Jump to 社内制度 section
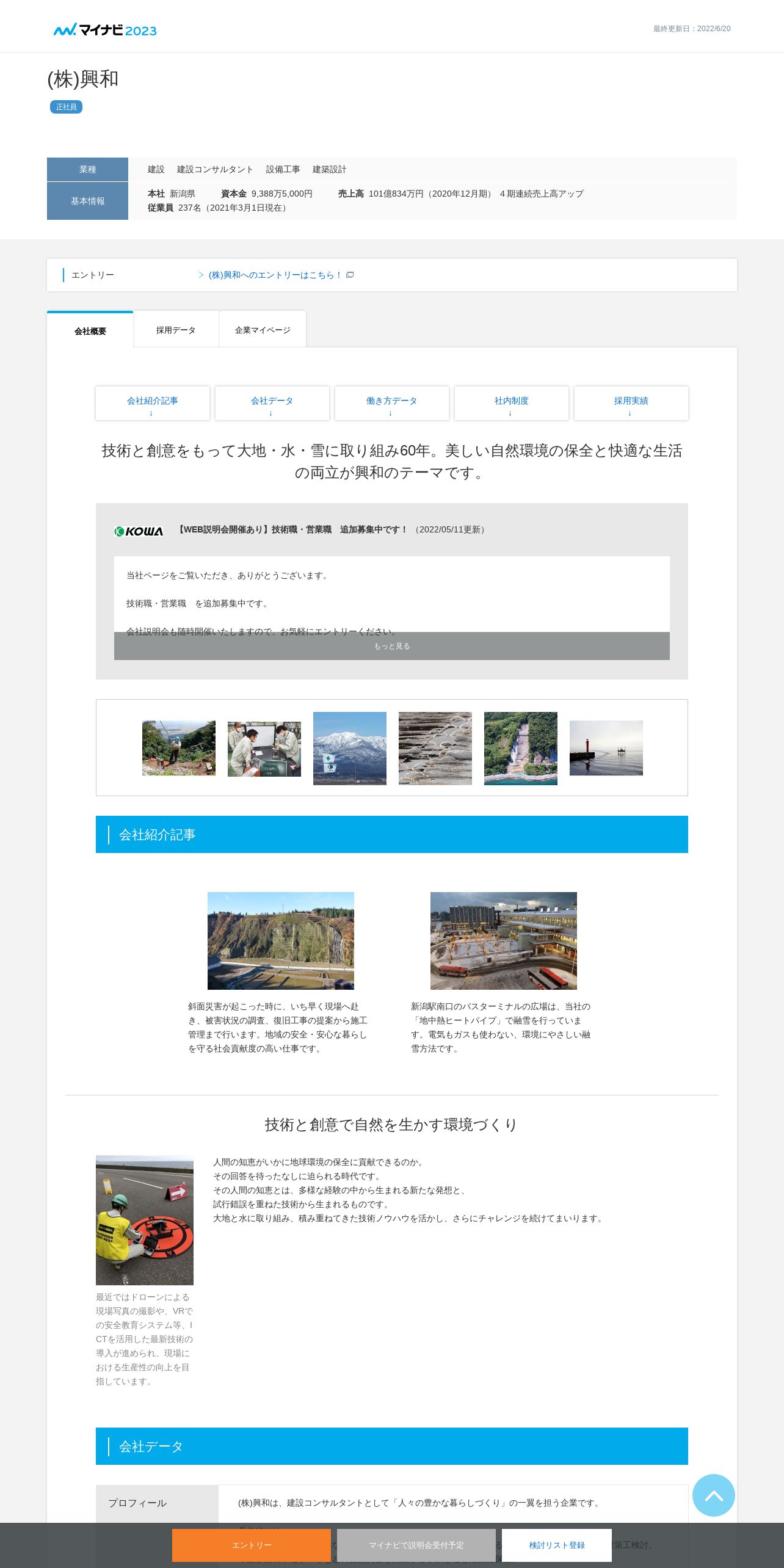The width and height of the screenshot is (784, 1568). [512, 403]
